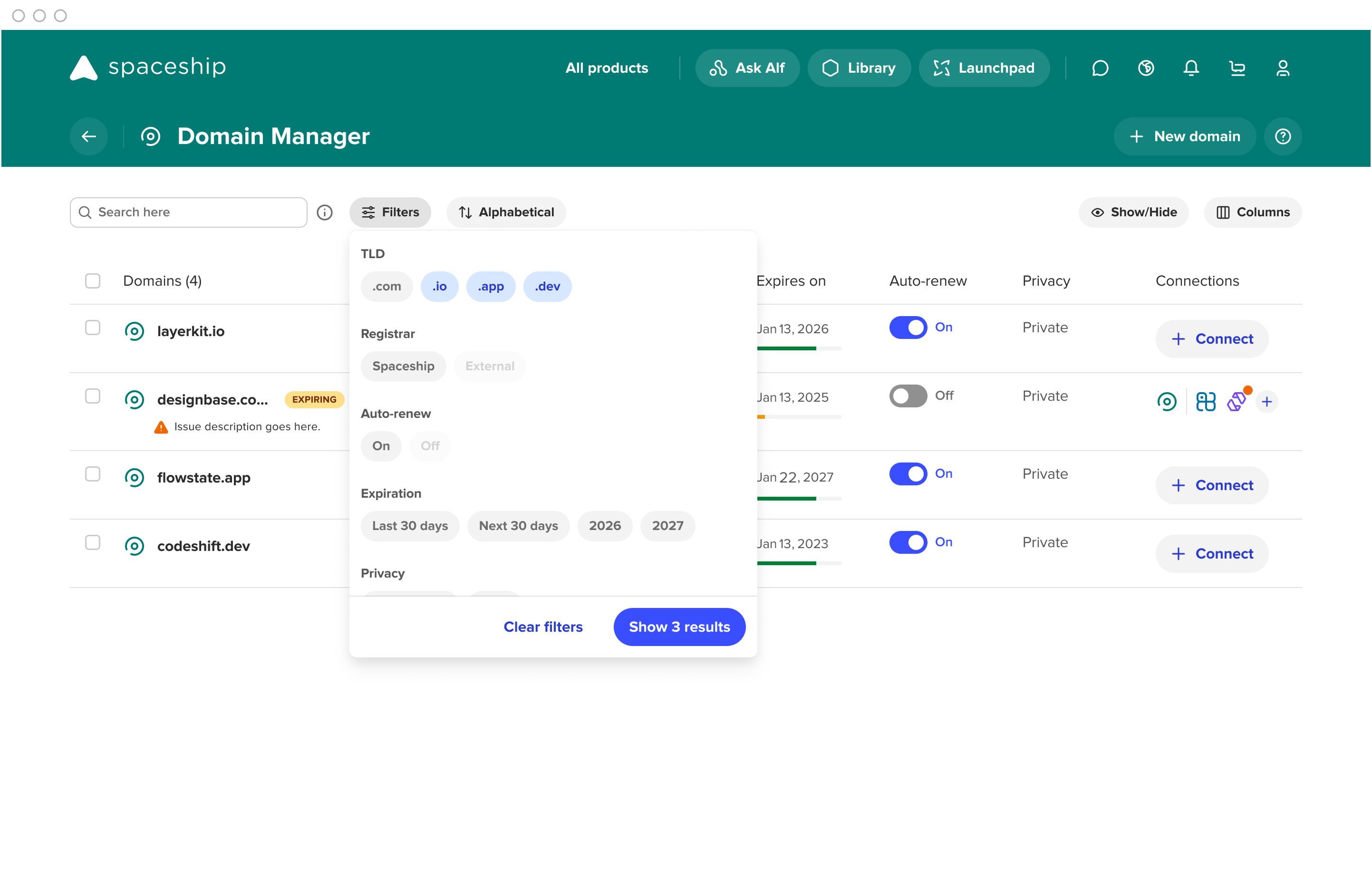Open the notifications bell
Viewport: 1372px width, 887px height.
[1191, 68]
